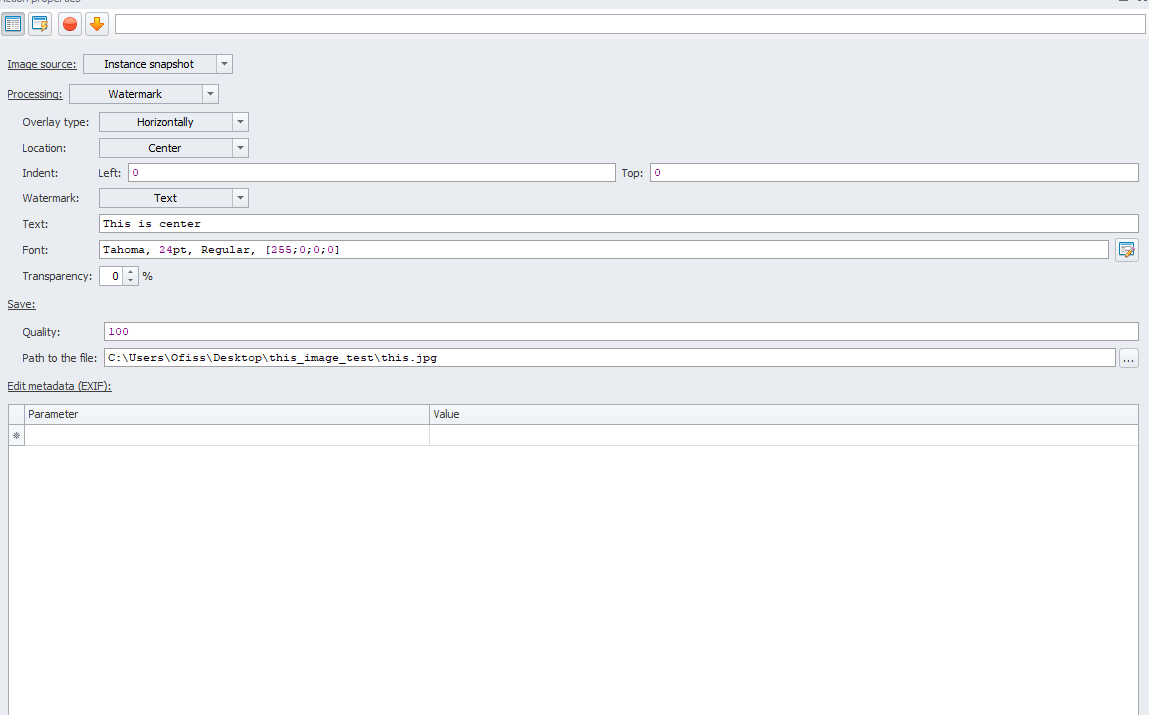Click the Path to the file field

click(x=610, y=358)
